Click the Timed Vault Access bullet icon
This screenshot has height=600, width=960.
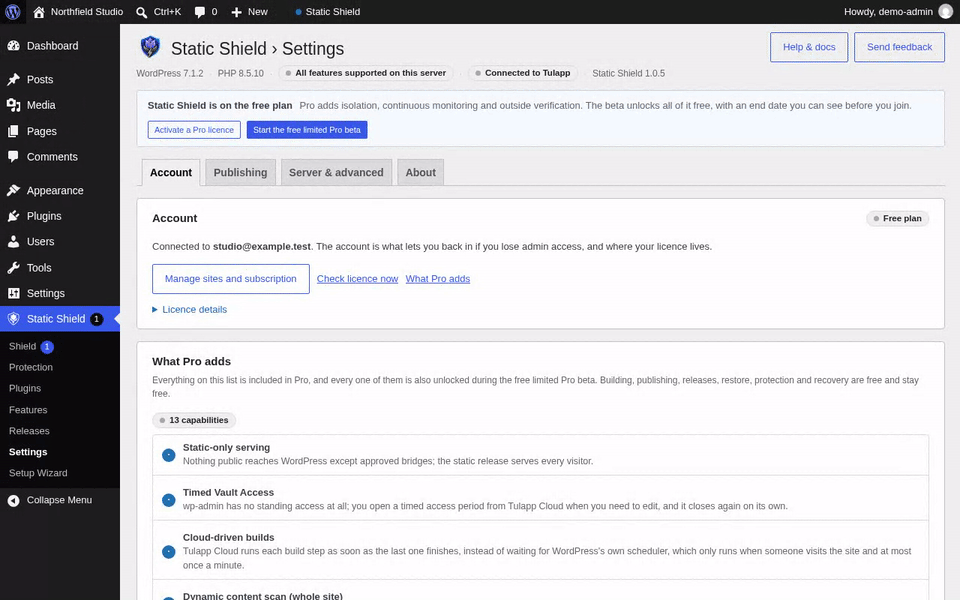(x=168, y=500)
